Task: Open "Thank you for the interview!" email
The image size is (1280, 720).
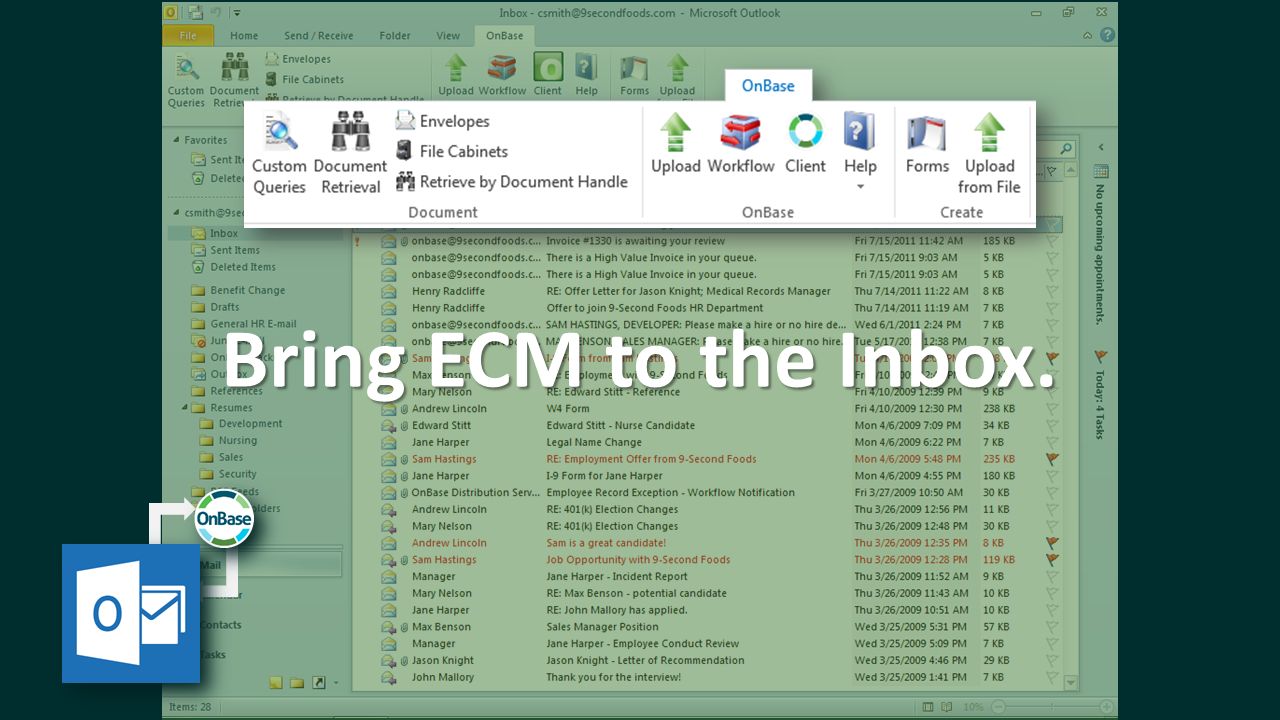Action: [613, 677]
